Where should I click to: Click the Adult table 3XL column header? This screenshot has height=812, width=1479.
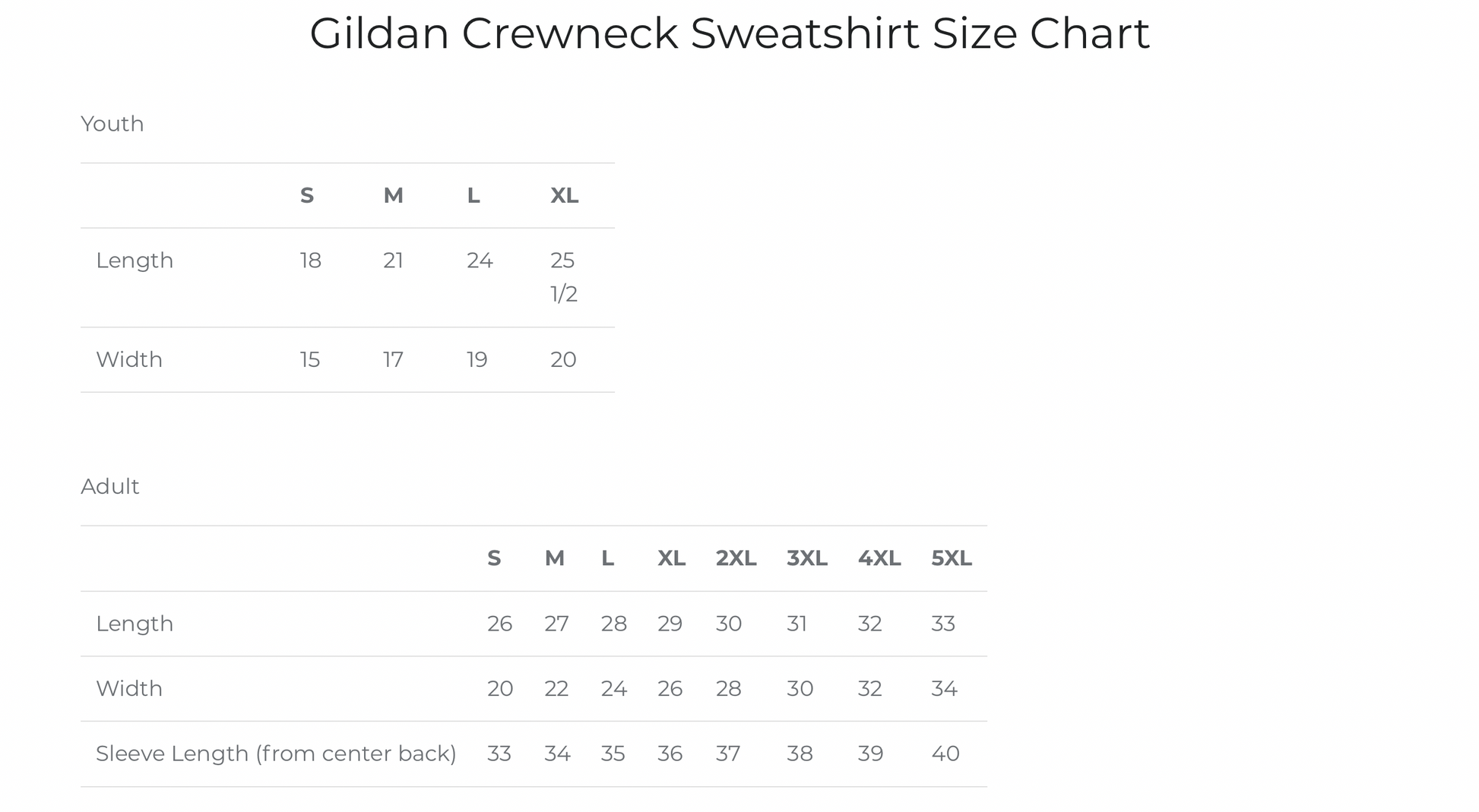[806, 559]
